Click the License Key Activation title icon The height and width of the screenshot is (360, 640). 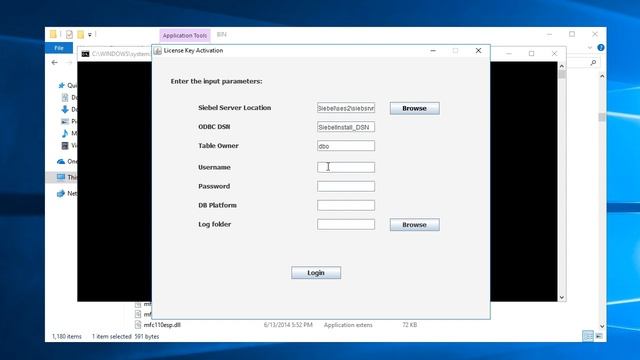point(158,51)
